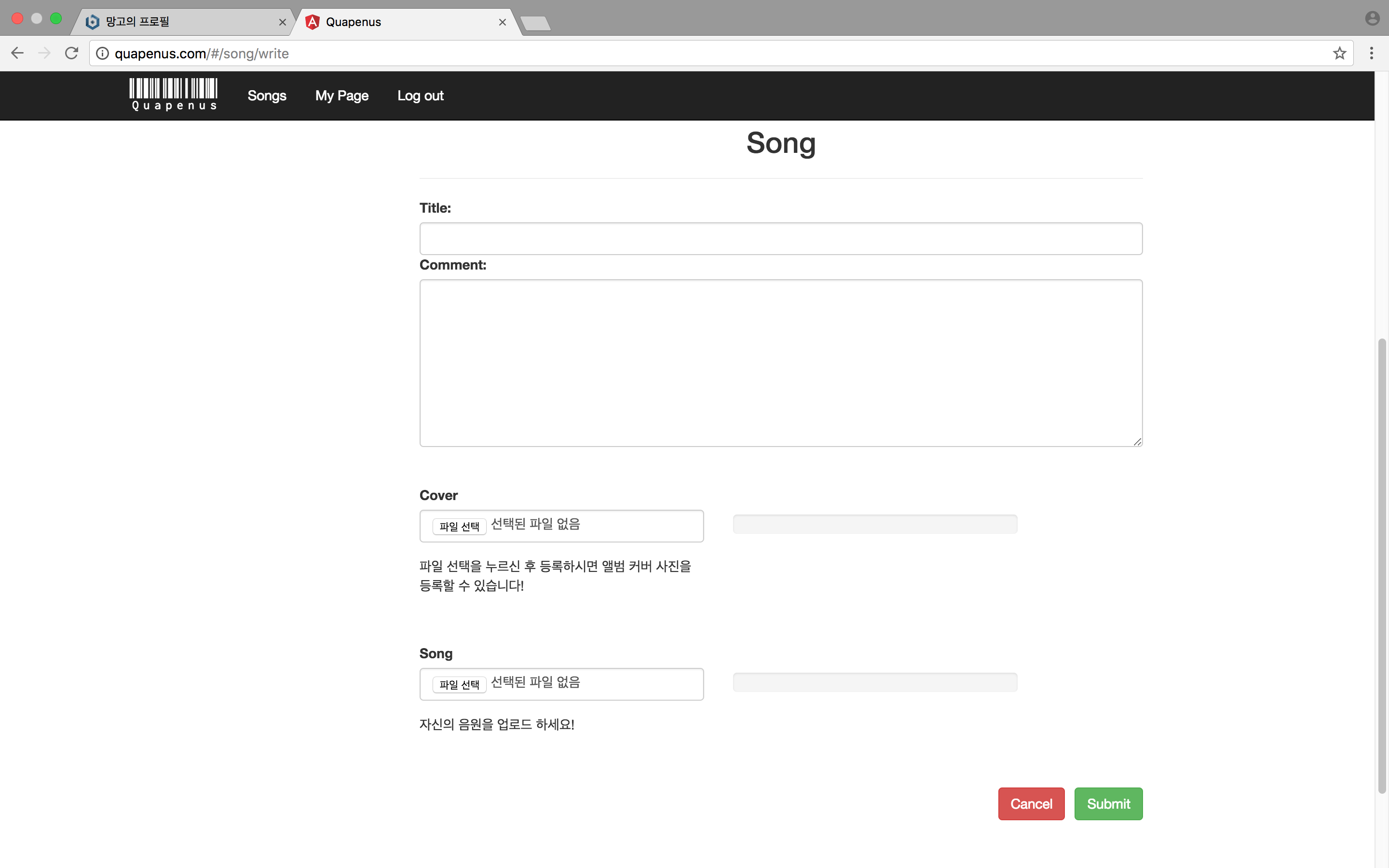
Task: Click Log out in the navbar
Action: (420, 96)
